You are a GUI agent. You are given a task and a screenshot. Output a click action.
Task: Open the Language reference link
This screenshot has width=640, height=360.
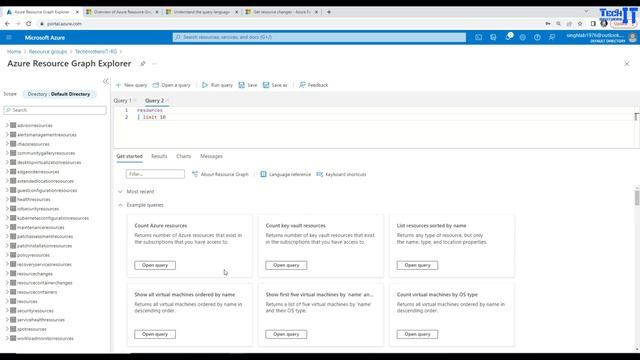[x=285, y=174]
